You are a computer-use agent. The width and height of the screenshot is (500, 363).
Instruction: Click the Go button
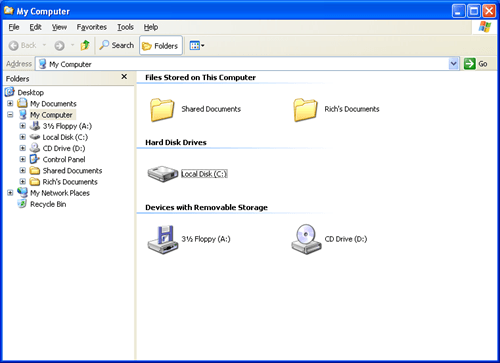click(x=476, y=64)
